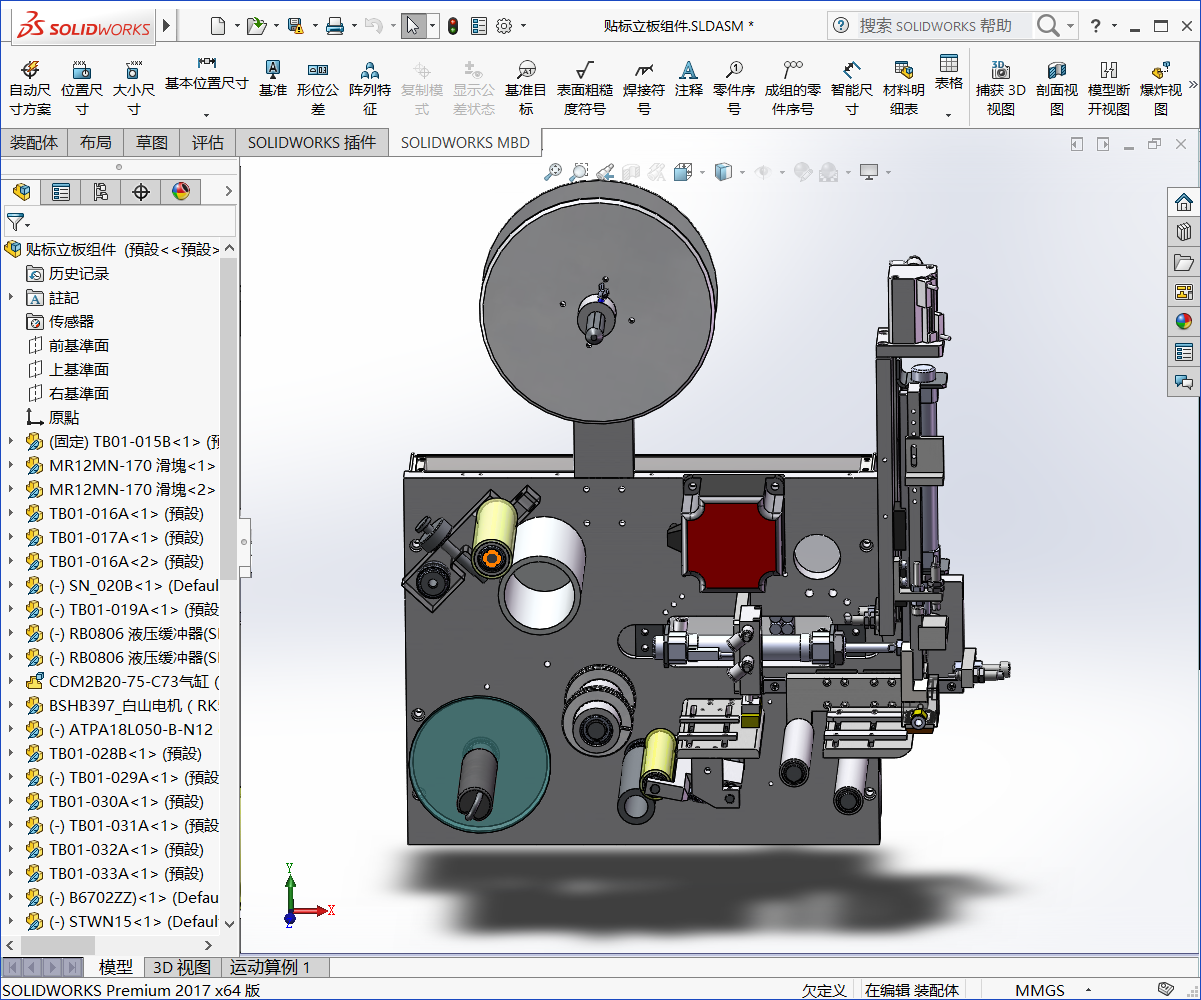
Task: Expand the 註記 annotations tree node
Action: (x=11, y=297)
